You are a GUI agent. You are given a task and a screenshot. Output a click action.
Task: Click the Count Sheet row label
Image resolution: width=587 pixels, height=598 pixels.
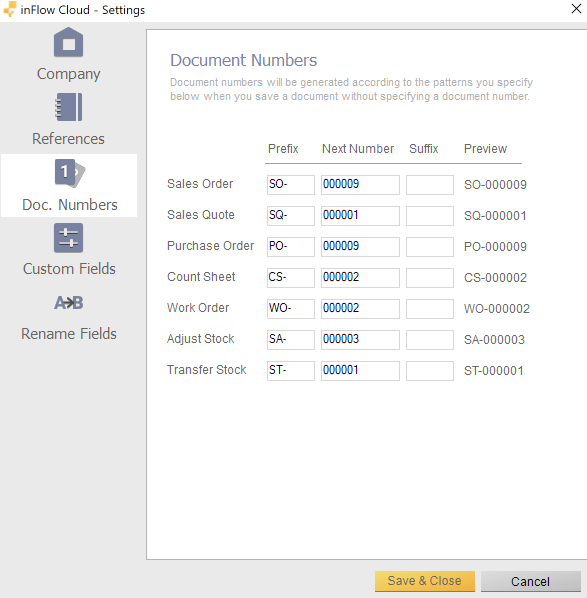201,277
